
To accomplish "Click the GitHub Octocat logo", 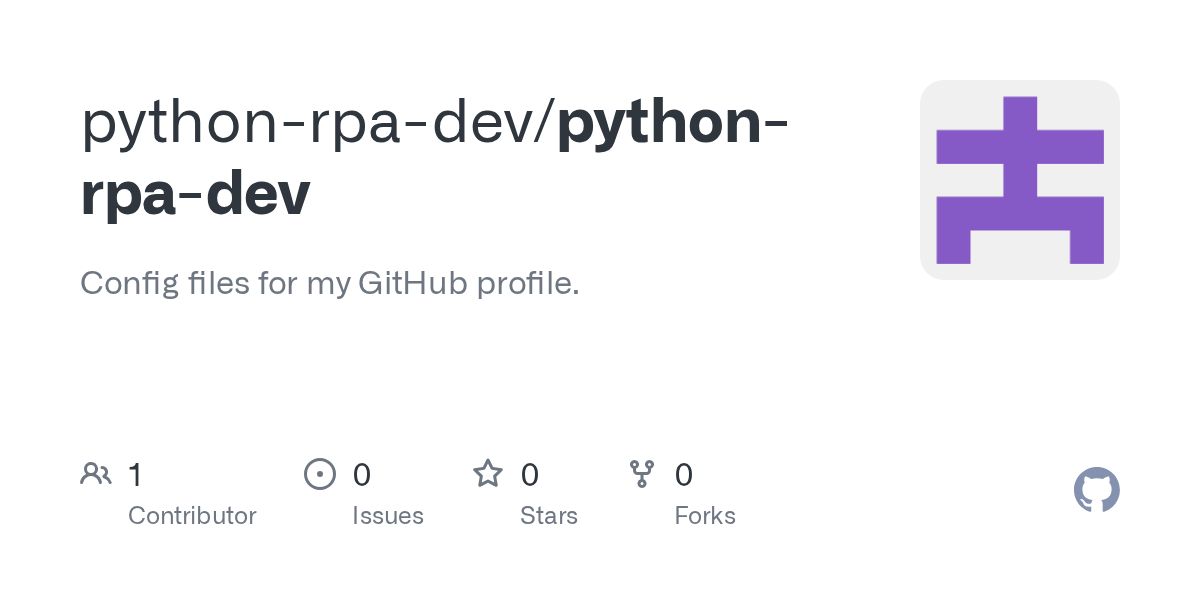I will pyautogui.click(x=1096, y=490).
